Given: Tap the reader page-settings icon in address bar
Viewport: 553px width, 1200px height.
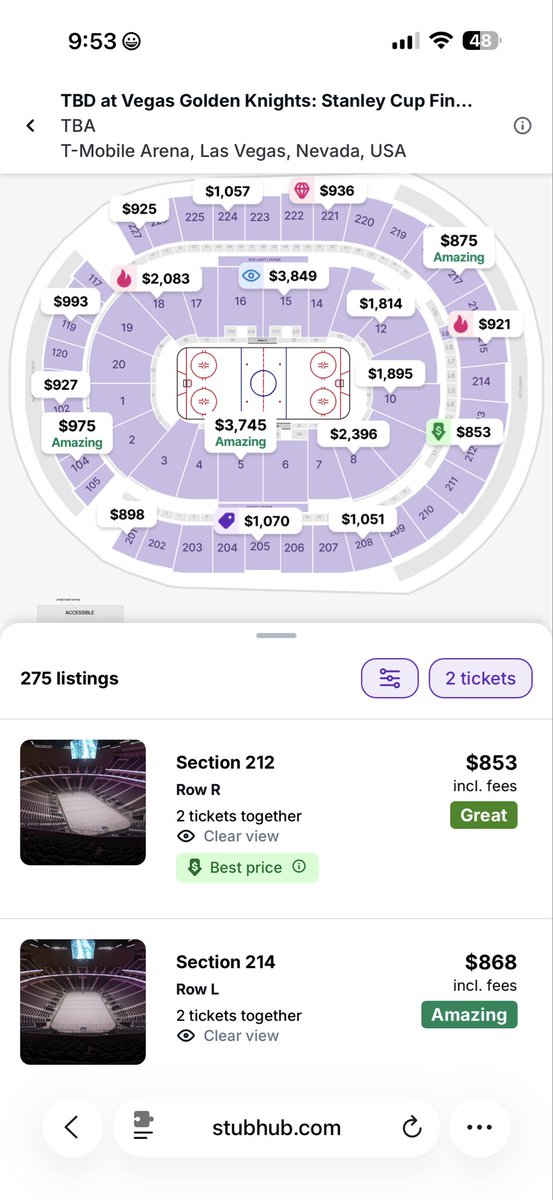Looking at the screenshot, I should pyautogui.click(x=144, y=1128).
